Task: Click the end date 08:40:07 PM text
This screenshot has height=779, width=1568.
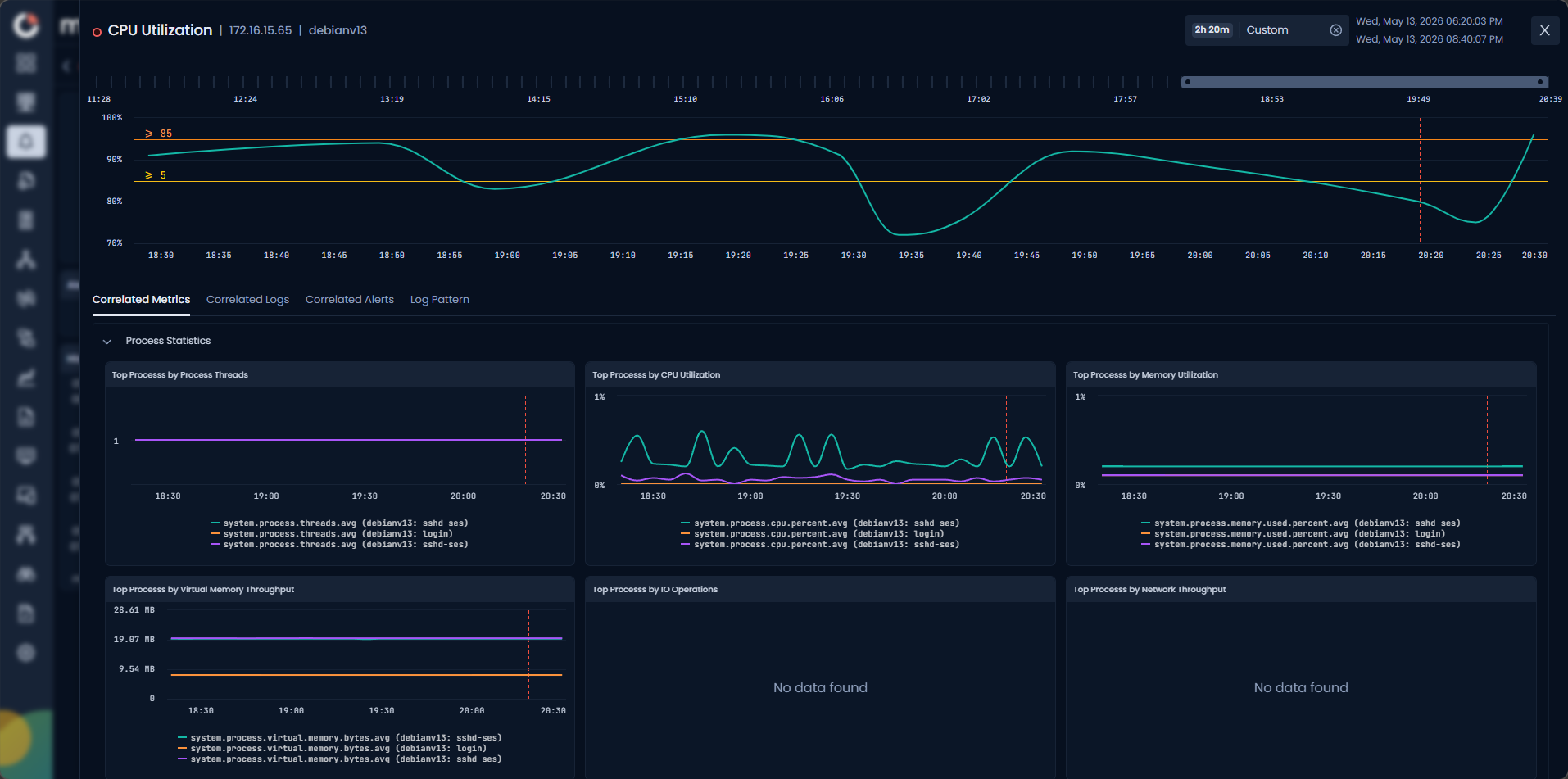Action: (1429, 39)
